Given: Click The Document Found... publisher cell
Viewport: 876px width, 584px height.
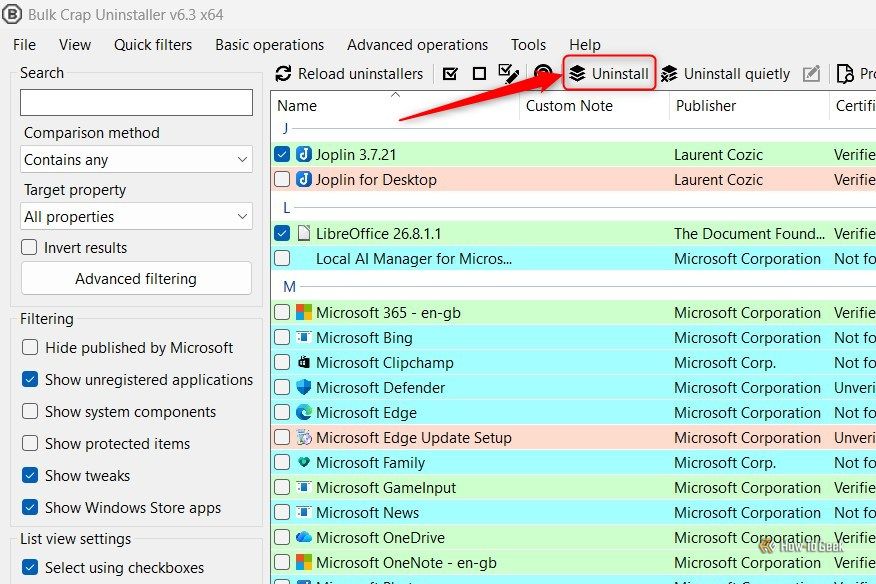Looking at the screenshot, I should click(749, 234).
